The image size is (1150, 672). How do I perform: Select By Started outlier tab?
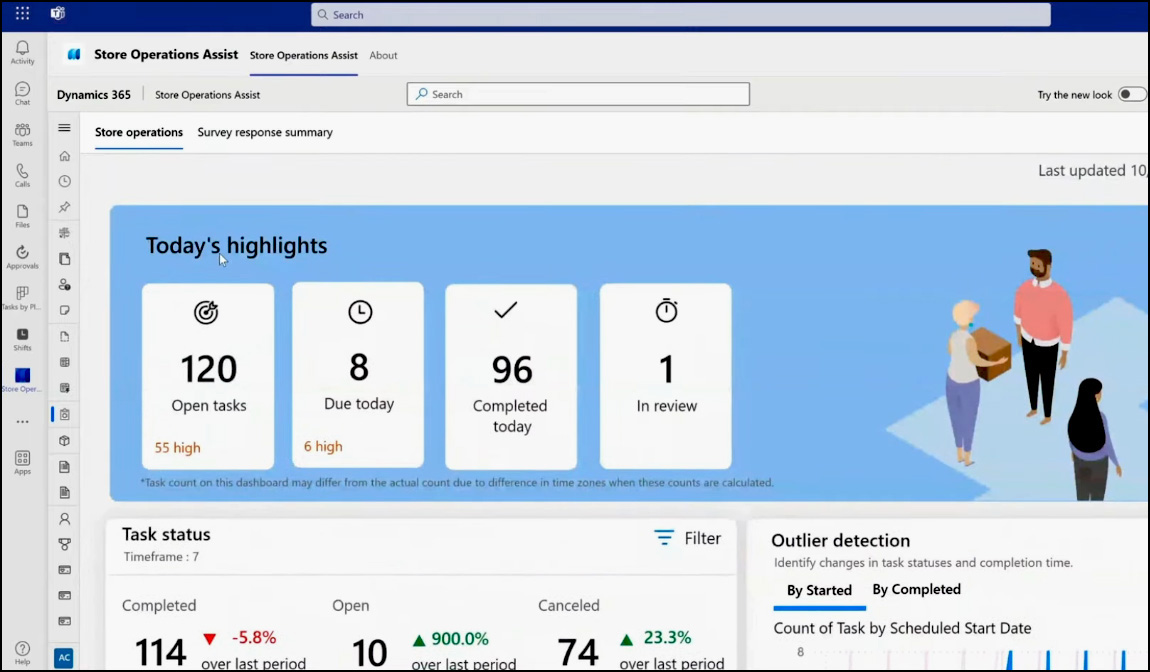point(819,591)
